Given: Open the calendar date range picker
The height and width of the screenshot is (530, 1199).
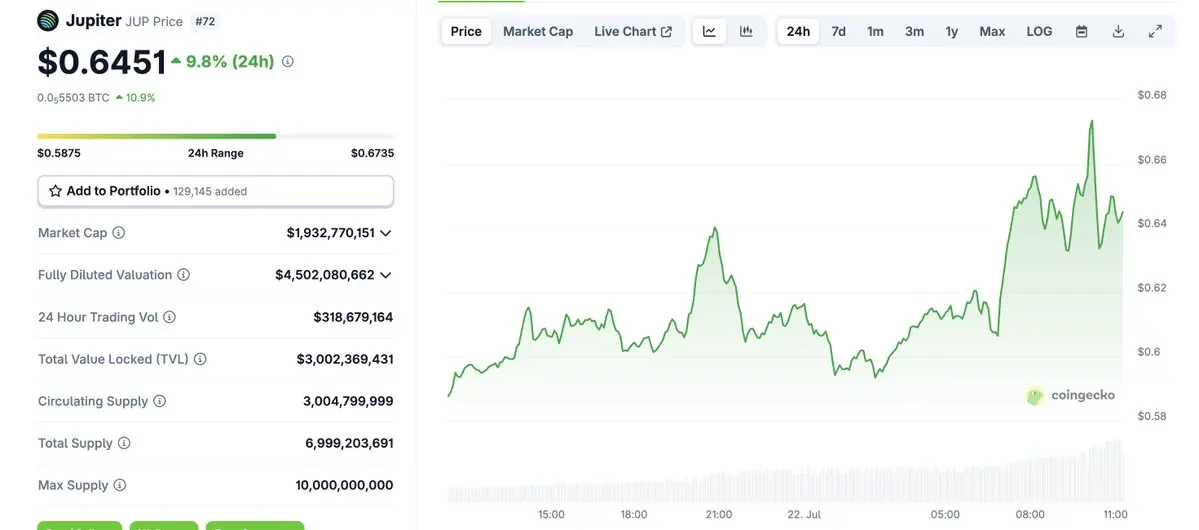Looking at the screenshot, I should coord(1081,31).
